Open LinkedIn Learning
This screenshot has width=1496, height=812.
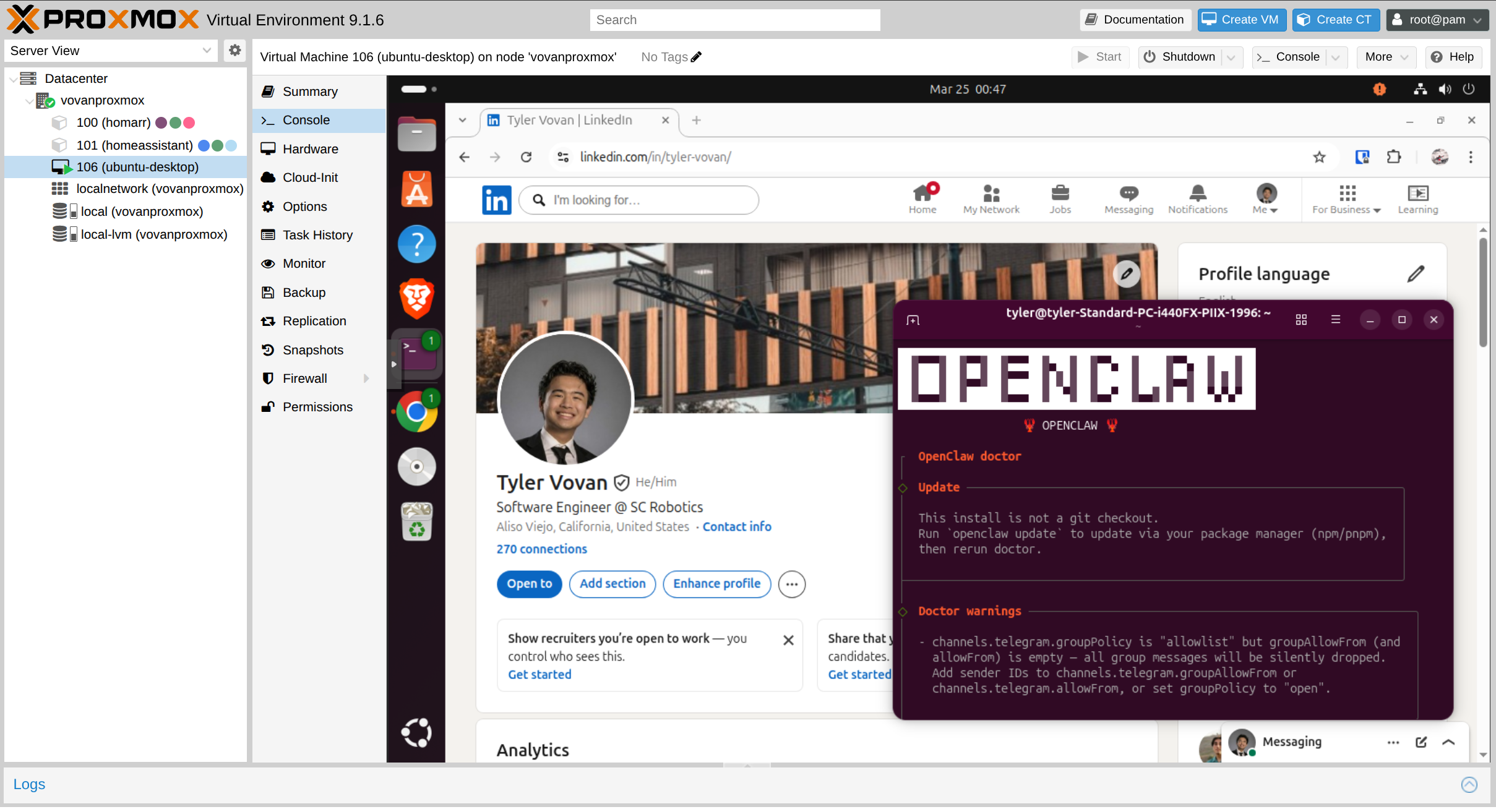tap(1418, 199)
